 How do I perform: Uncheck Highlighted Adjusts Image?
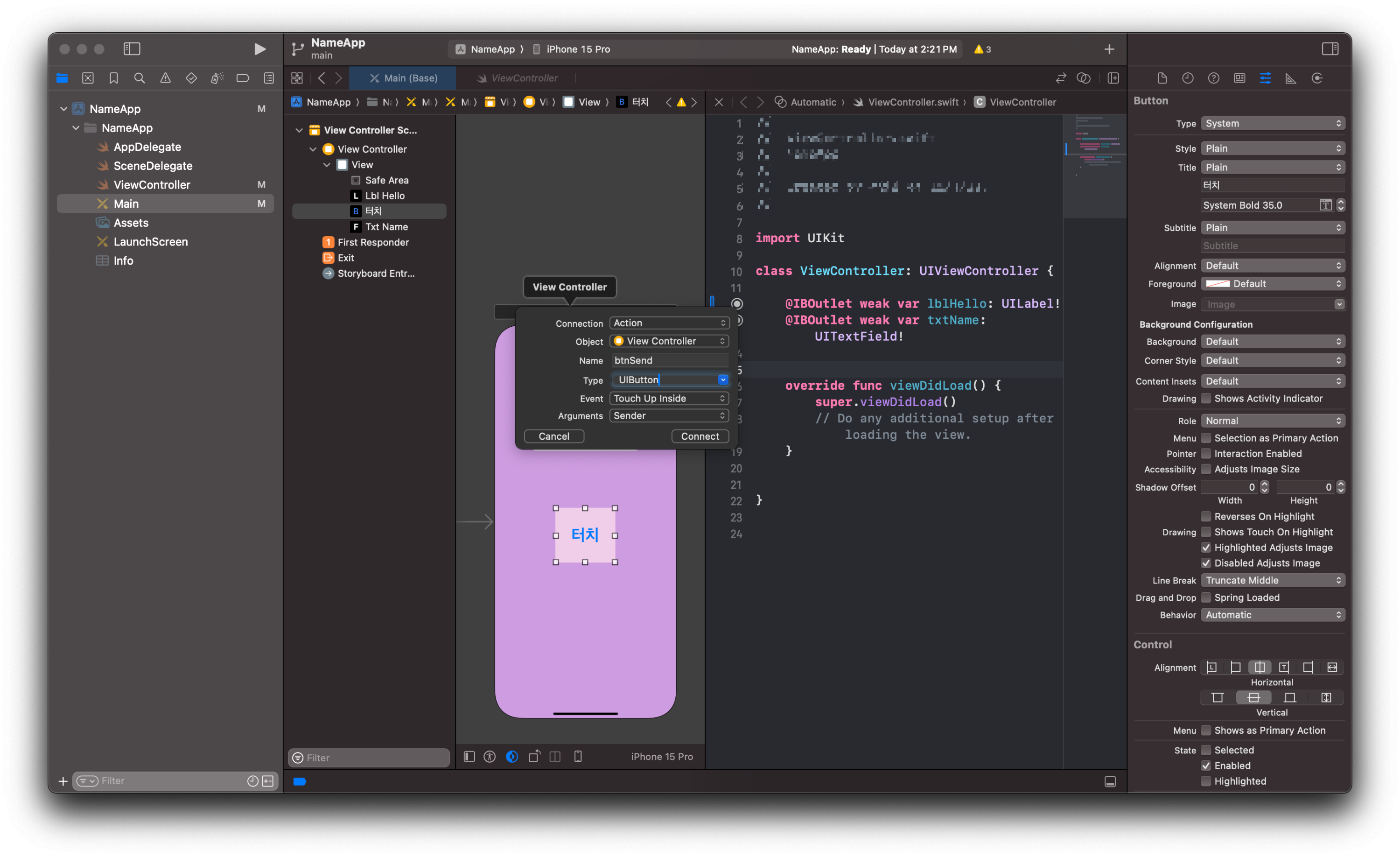pos(1206,547)
